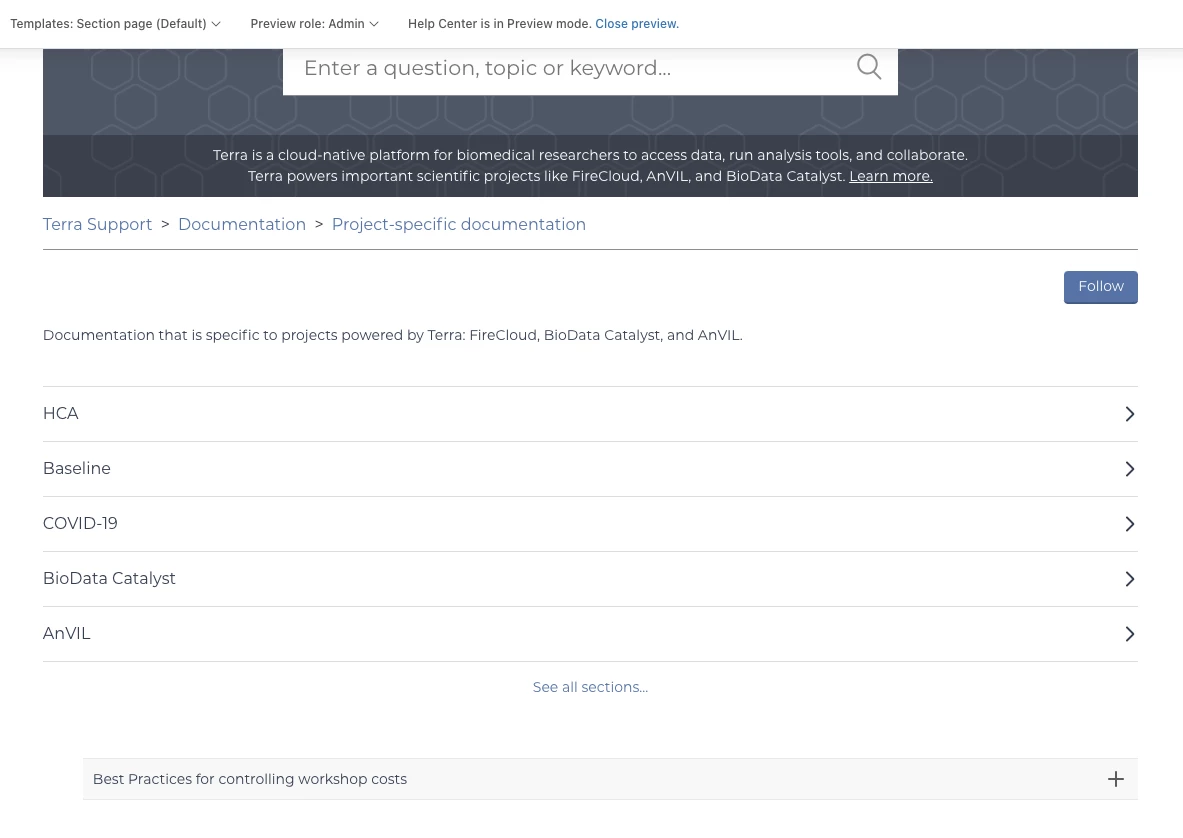Open the Documentation breadcrumb link
The width and height of the screenshot is (1183, 838).
242,224
